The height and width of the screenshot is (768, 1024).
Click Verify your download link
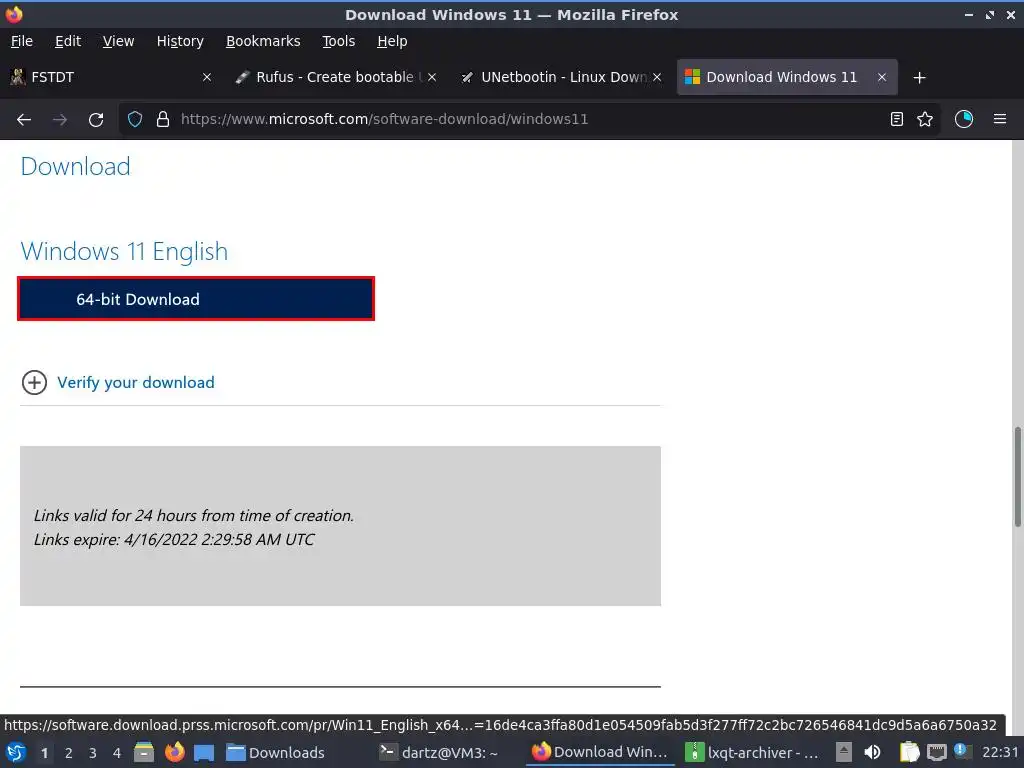point(136,383)
